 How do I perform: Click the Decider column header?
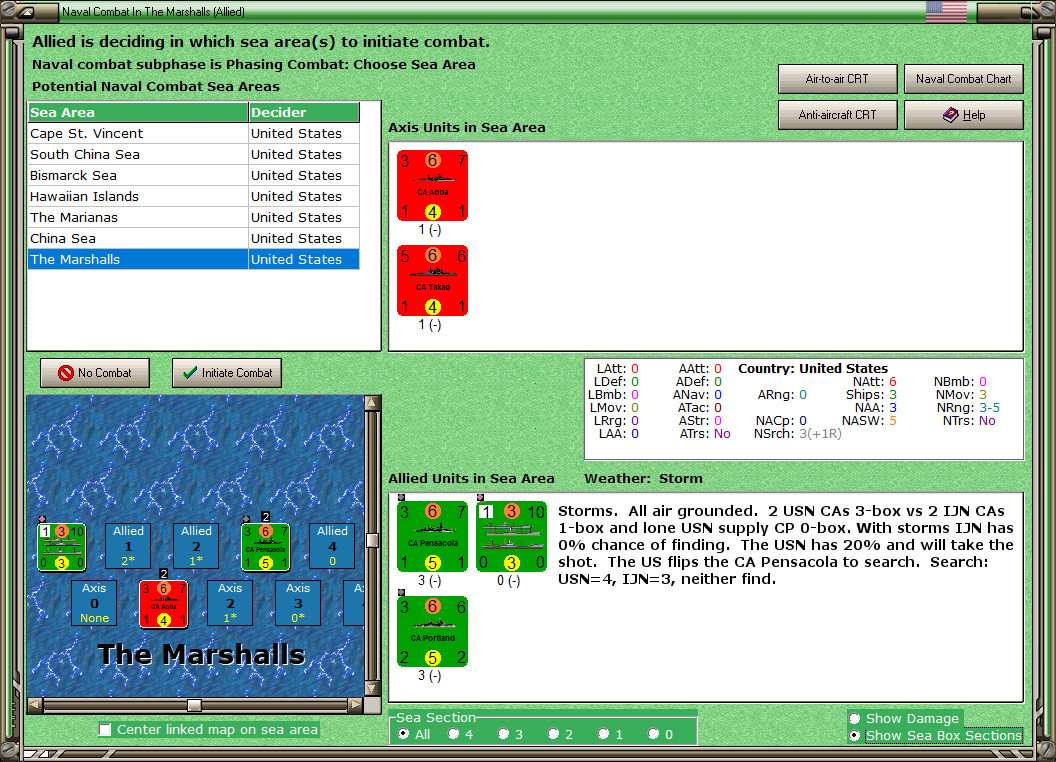coord(304,113)
